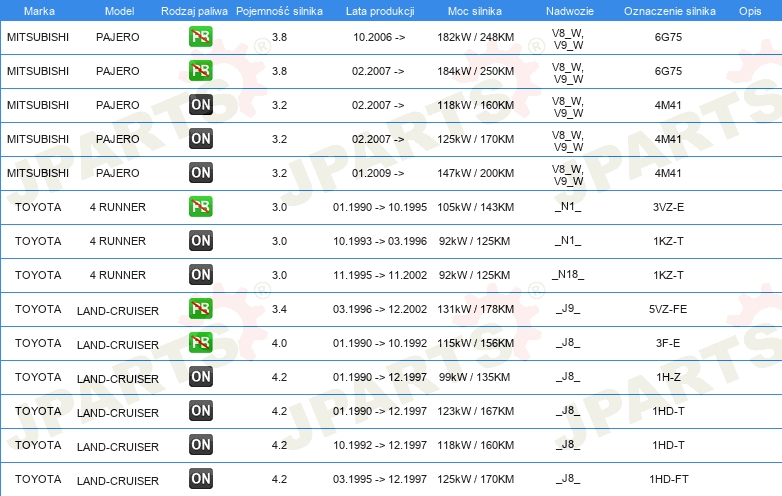Viewport: 782px width, 496px height.
Task: Select the '01.1990 -> 10.1992' production years cell
Action: [x=380, y=343]
